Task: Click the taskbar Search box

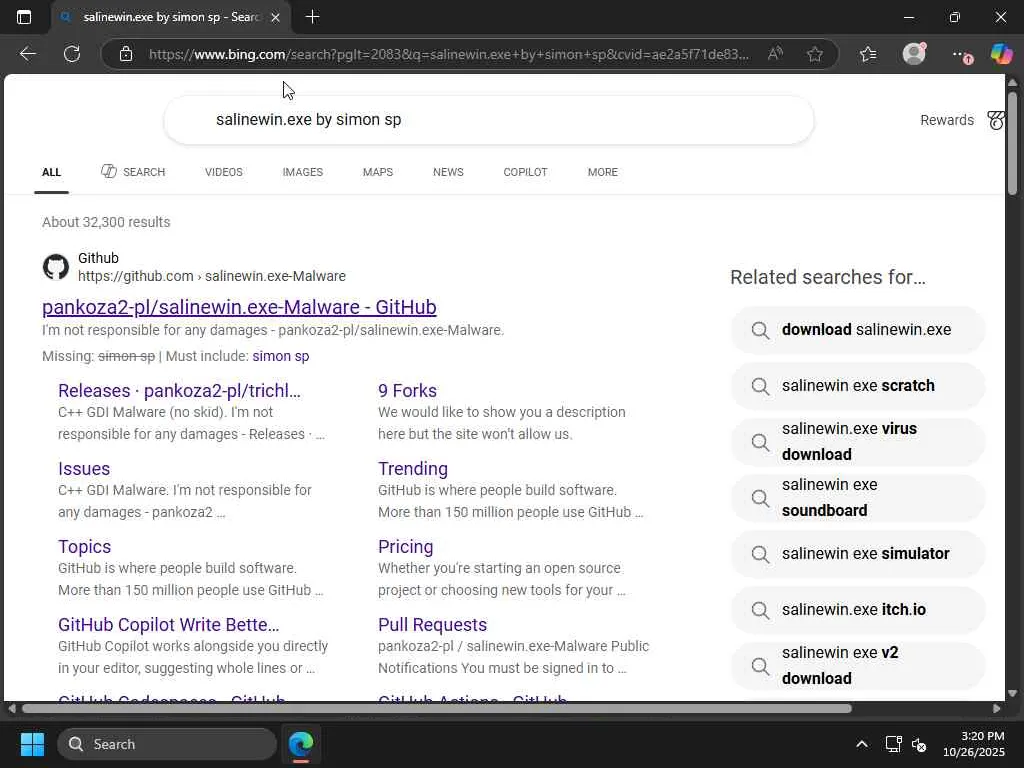Action: click(167, 744)
